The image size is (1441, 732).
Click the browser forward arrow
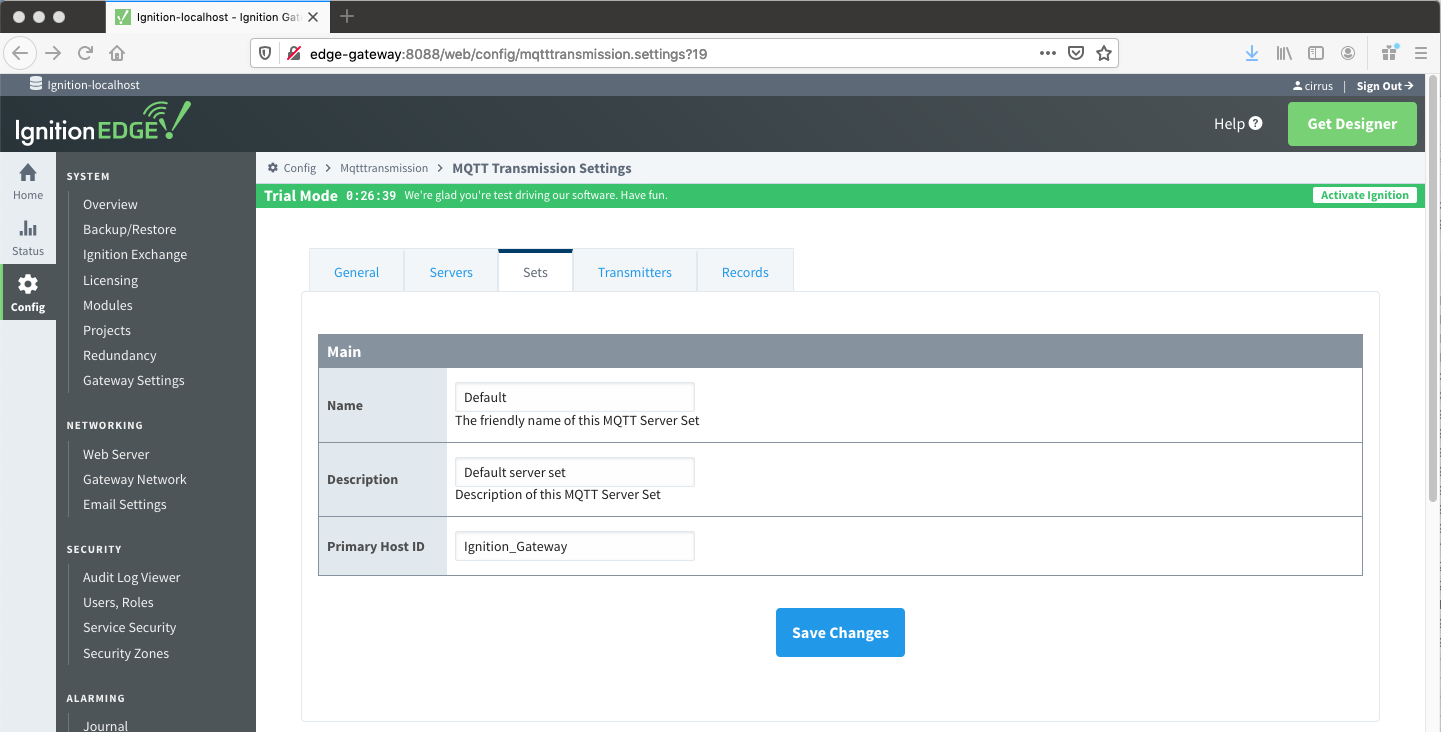pos(54,53)
